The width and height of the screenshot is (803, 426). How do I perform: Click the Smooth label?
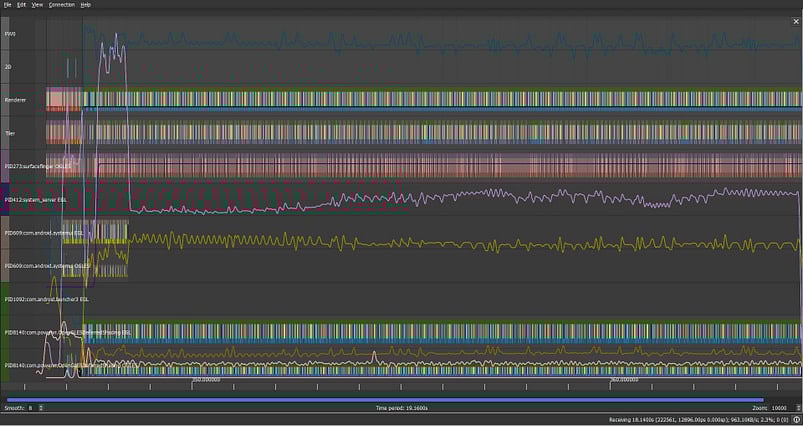[x=14, y=408]
